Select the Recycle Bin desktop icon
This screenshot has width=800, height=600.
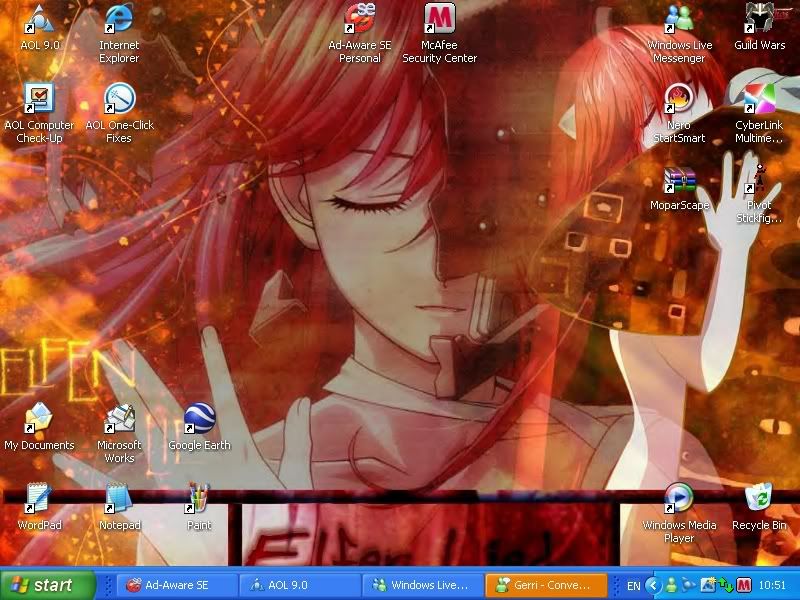click(759, 507)
